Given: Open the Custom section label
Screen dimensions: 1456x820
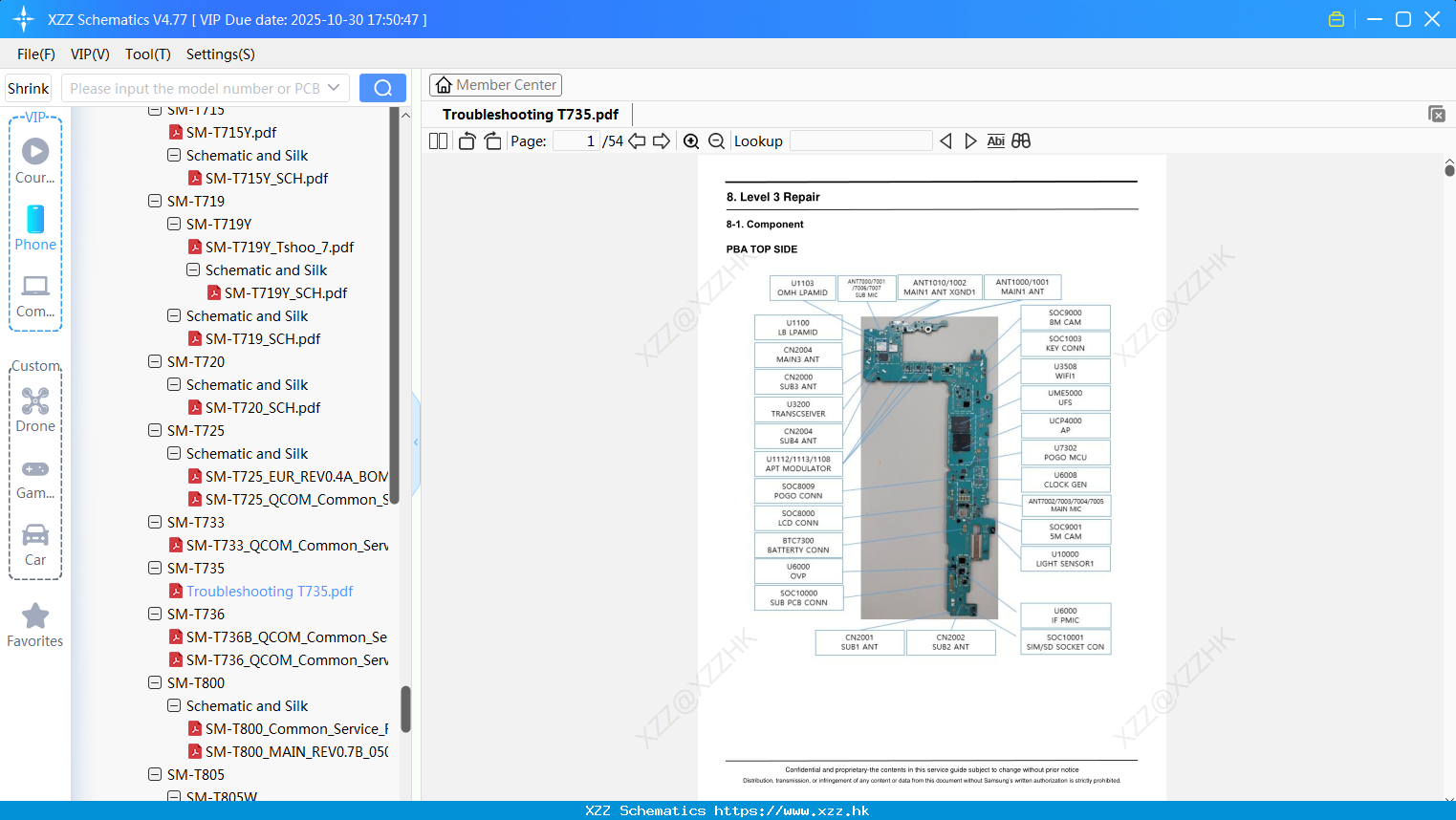Looking at the screenshot, I should pyautogui.click(x=35, y=366).
